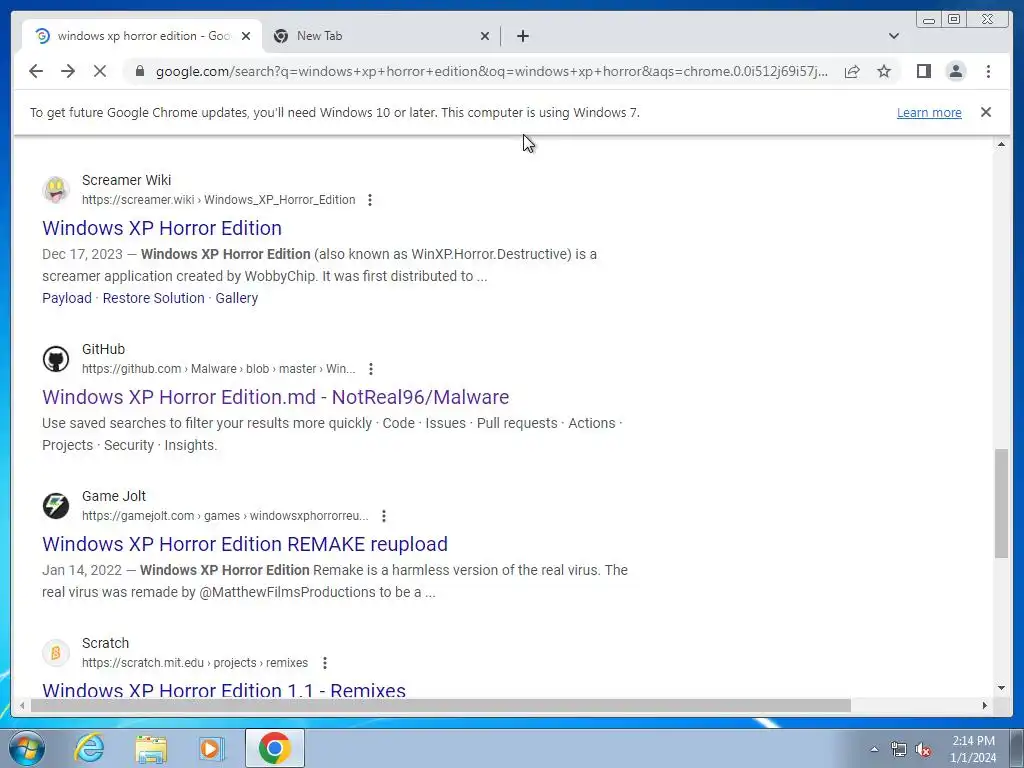Close the windows xp horror edition tab
This screenshot has width=1024, height=768.
[246, 36]
